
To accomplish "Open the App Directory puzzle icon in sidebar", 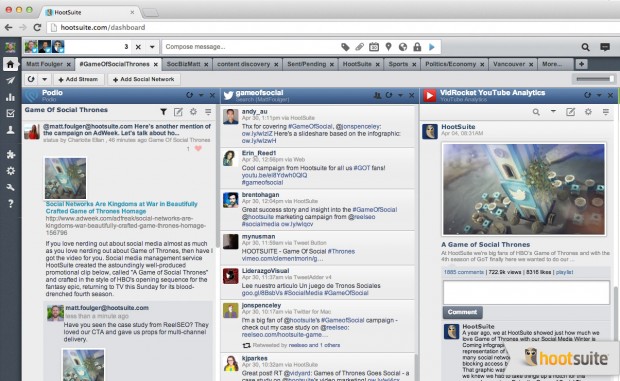I will 10,155.
